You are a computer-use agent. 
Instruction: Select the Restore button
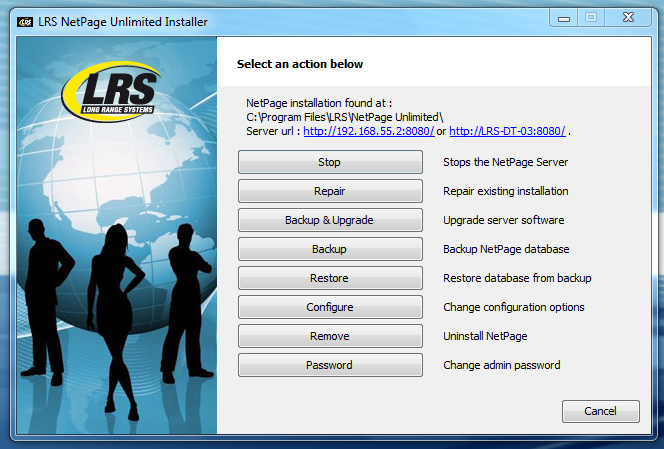[x=330, y=278]
